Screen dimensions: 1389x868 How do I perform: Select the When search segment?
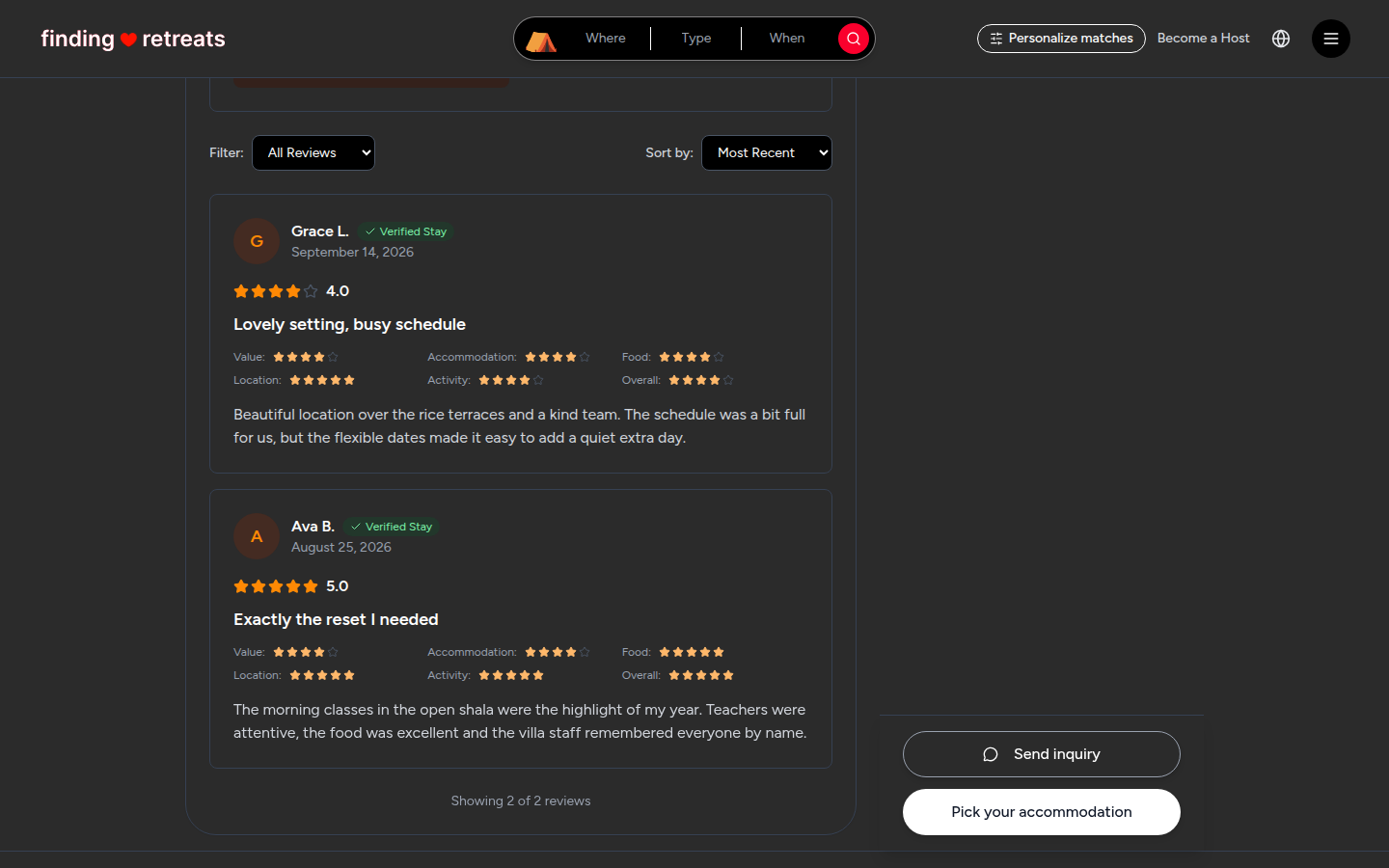click(x=787, y=39)
